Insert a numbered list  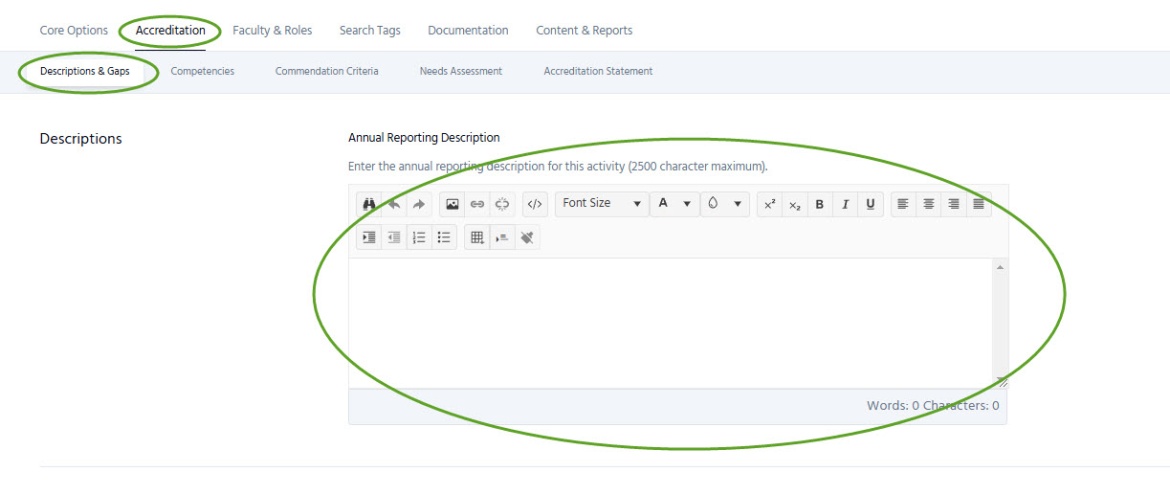tap(419, 237)
